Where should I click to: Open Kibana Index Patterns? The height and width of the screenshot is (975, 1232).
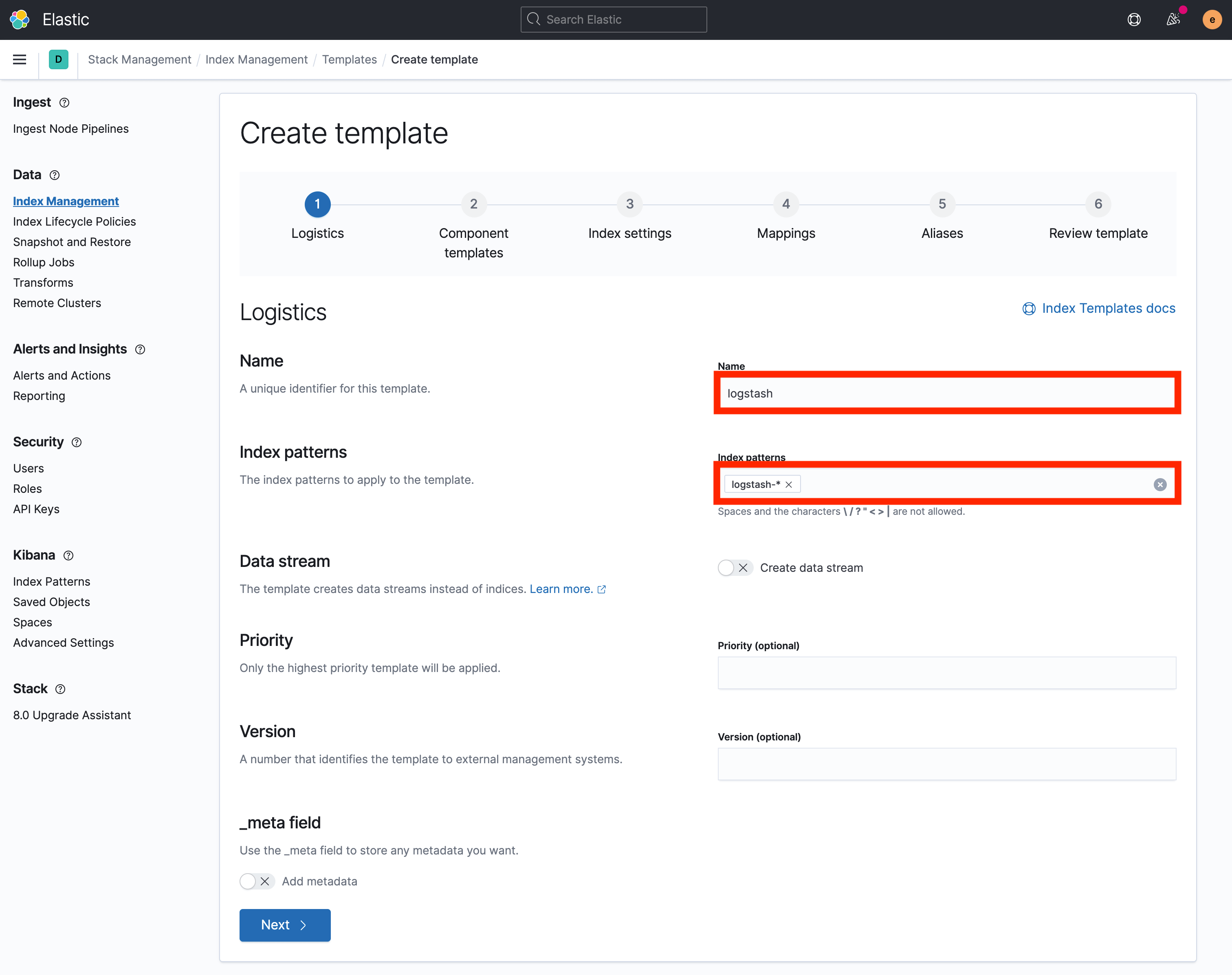click(x=51, y=582)
